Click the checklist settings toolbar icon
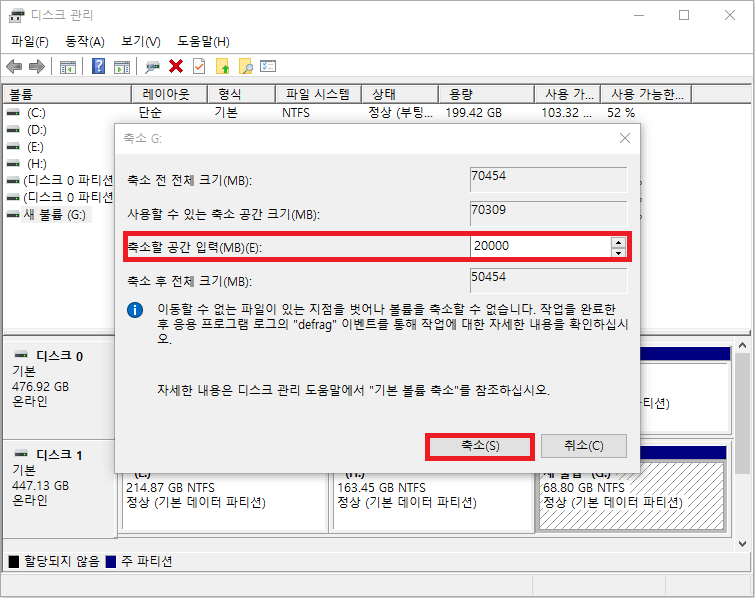Image resolution: width=755 pixels, height=598 pixels. tap(268, 66)
